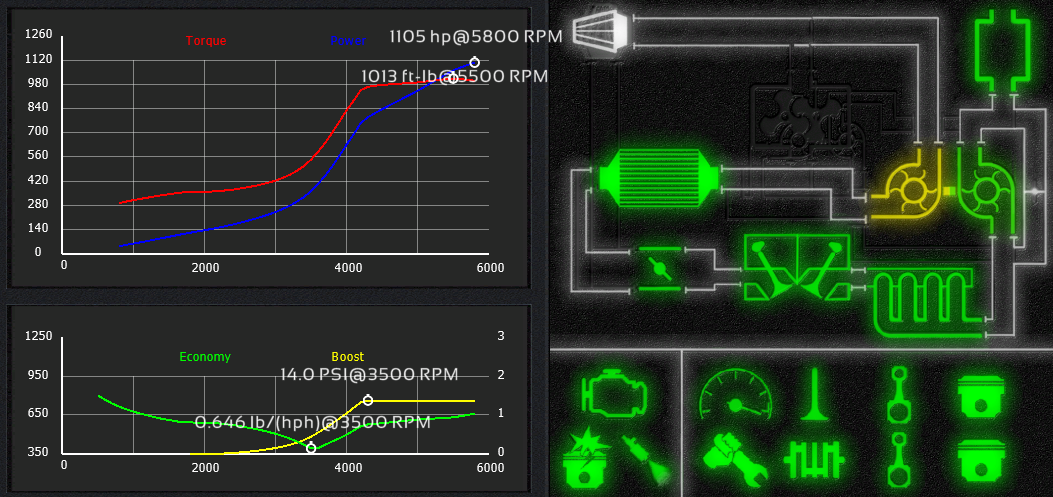Screen dimensions: 1053x497
Task: Select the upper connecting rod icon
Action: tap(899, 394)
